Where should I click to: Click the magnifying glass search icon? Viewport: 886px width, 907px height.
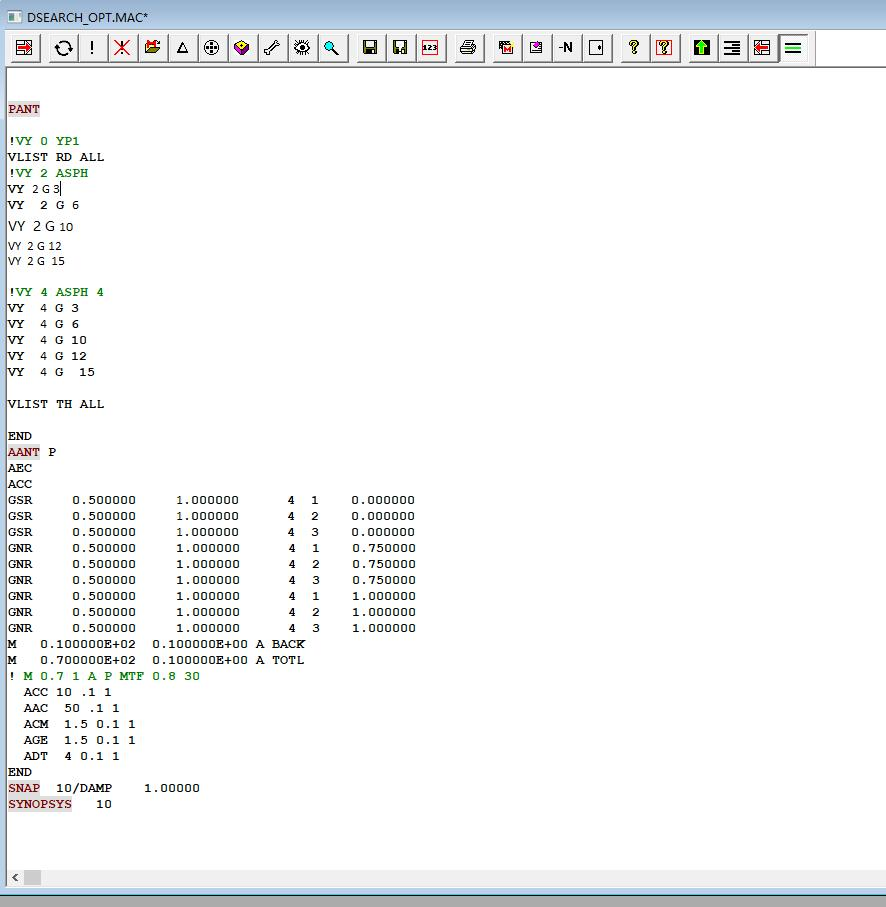[331, 47]
